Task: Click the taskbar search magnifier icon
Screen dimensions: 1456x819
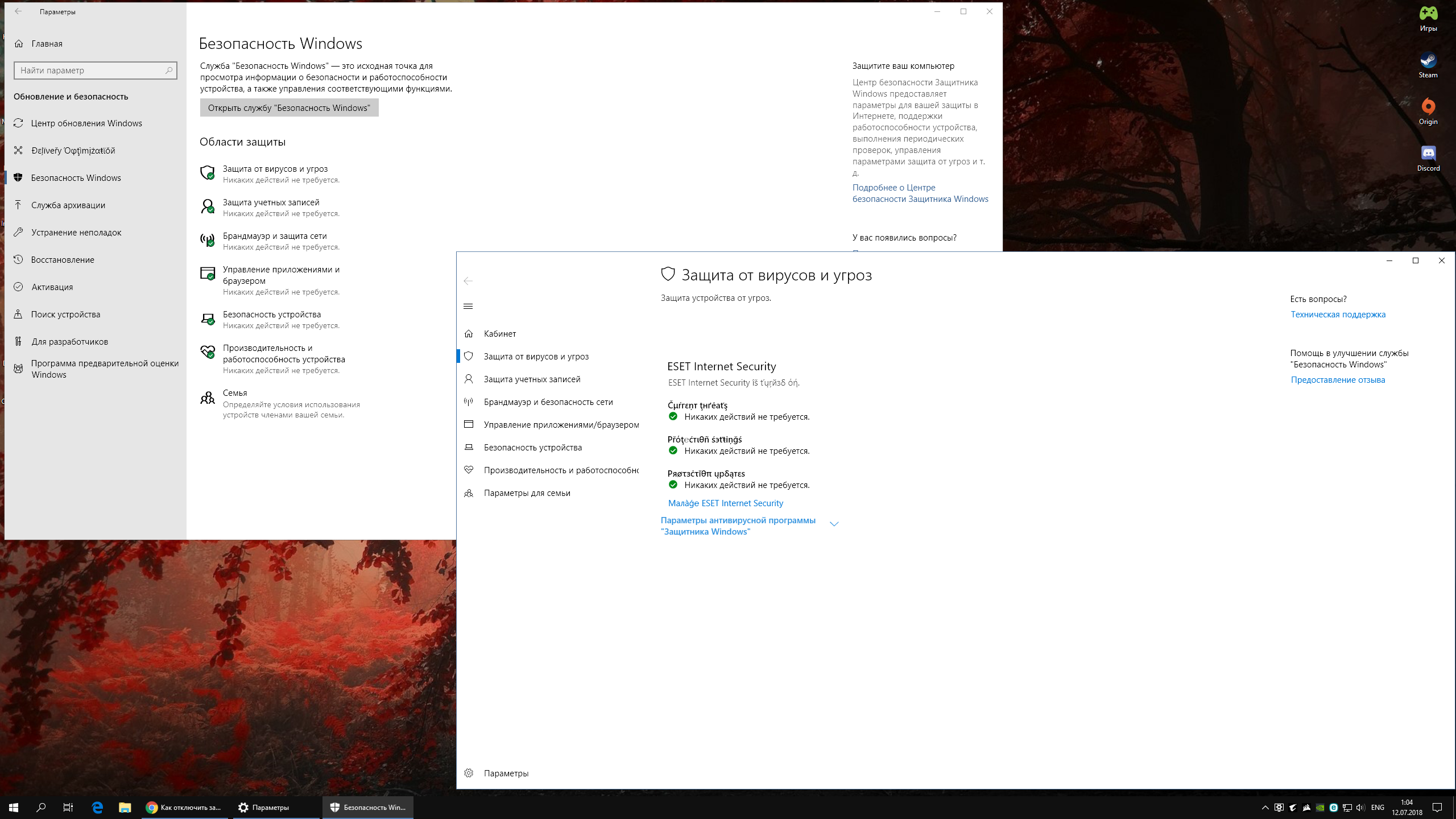Action: click(41, 807)
